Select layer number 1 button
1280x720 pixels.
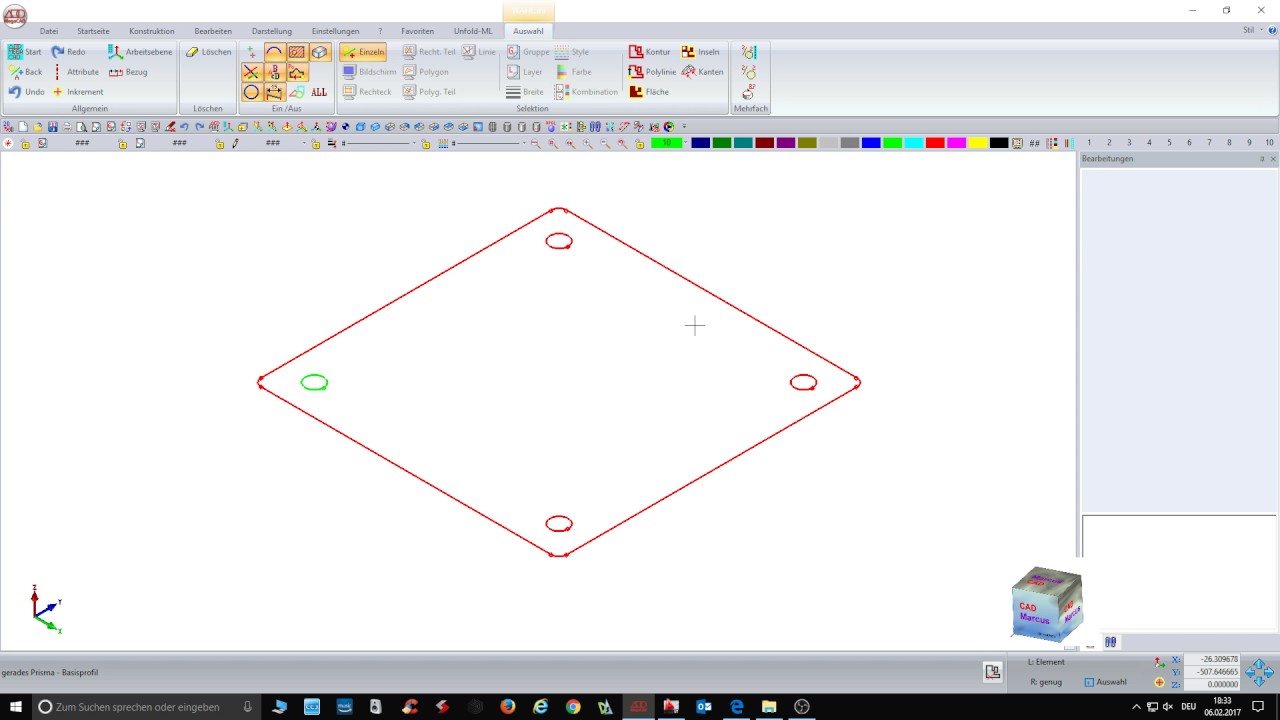pyautogui.click(x=1089, y=143)
